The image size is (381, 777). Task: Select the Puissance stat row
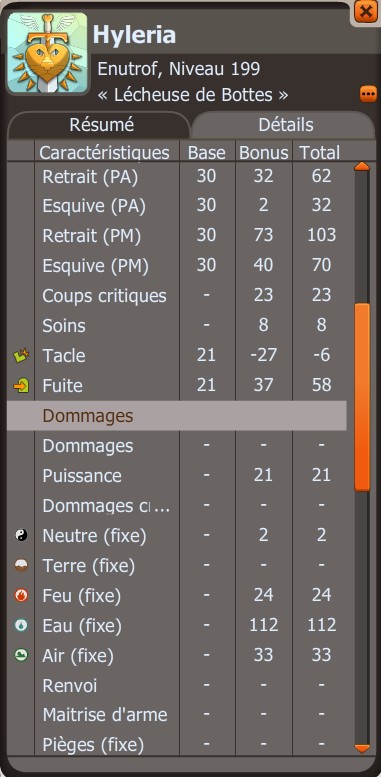coord(176,476)
